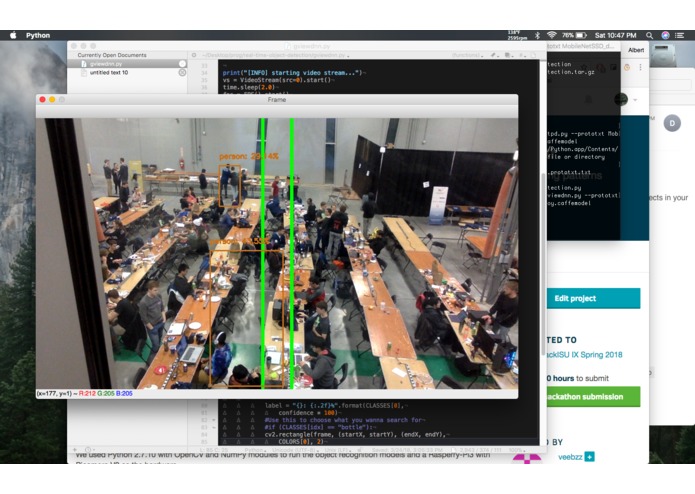Open the browser three-dot menu
695x494 pixels.
[640, 67]
